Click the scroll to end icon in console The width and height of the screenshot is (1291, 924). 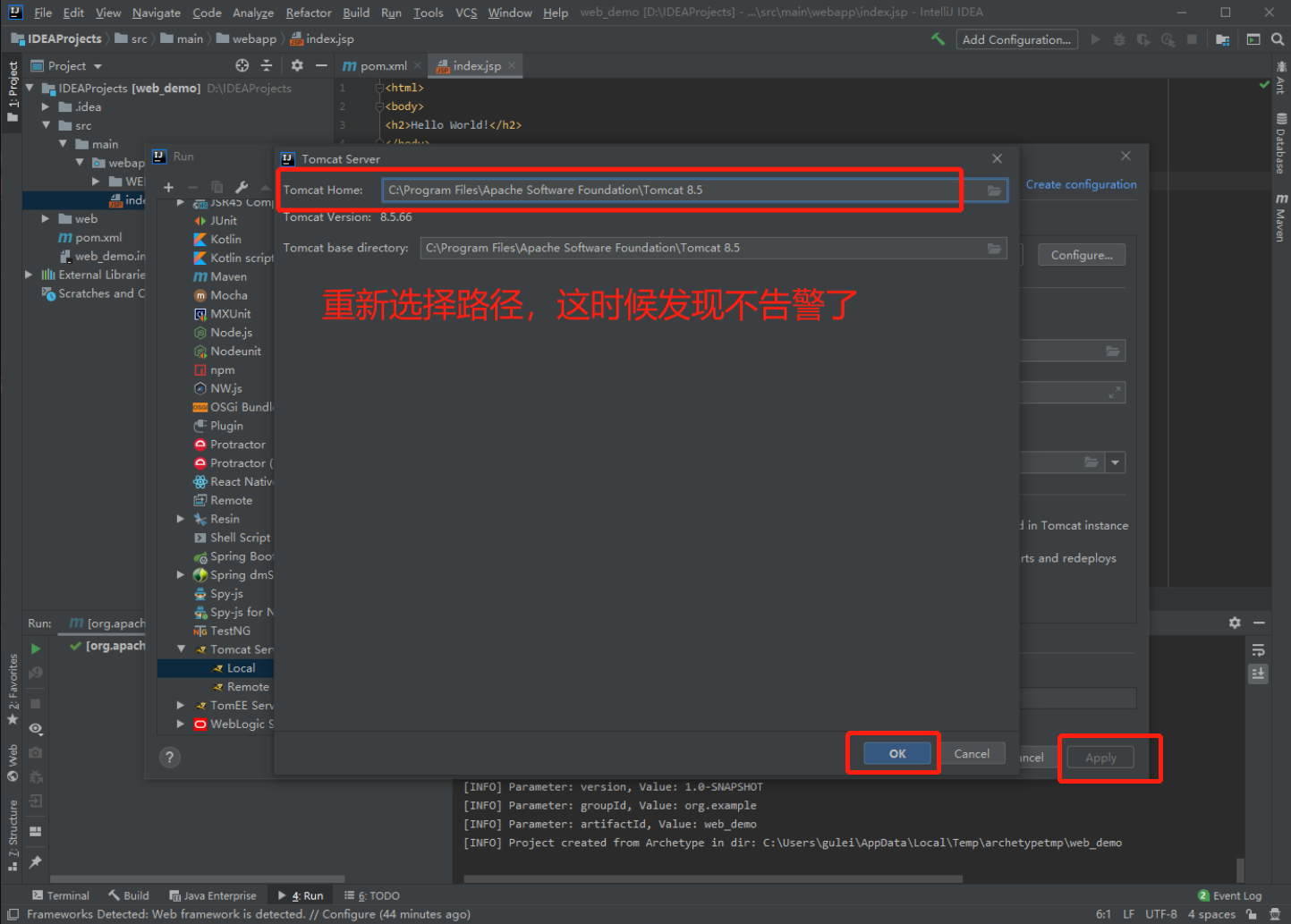pyautogui.click(x=1258, y=674)
